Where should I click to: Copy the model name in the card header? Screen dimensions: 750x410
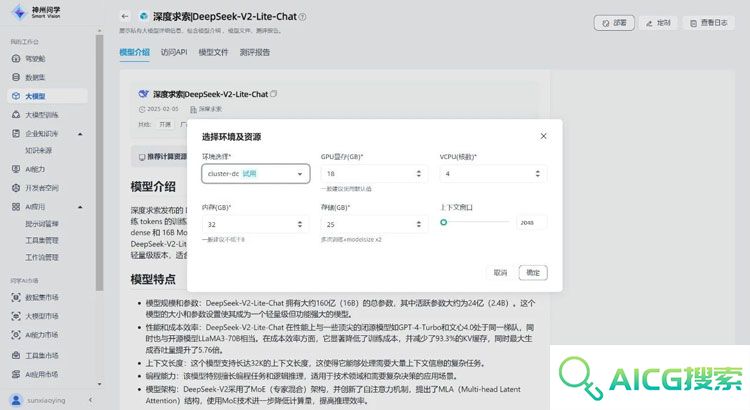(274, 94)
